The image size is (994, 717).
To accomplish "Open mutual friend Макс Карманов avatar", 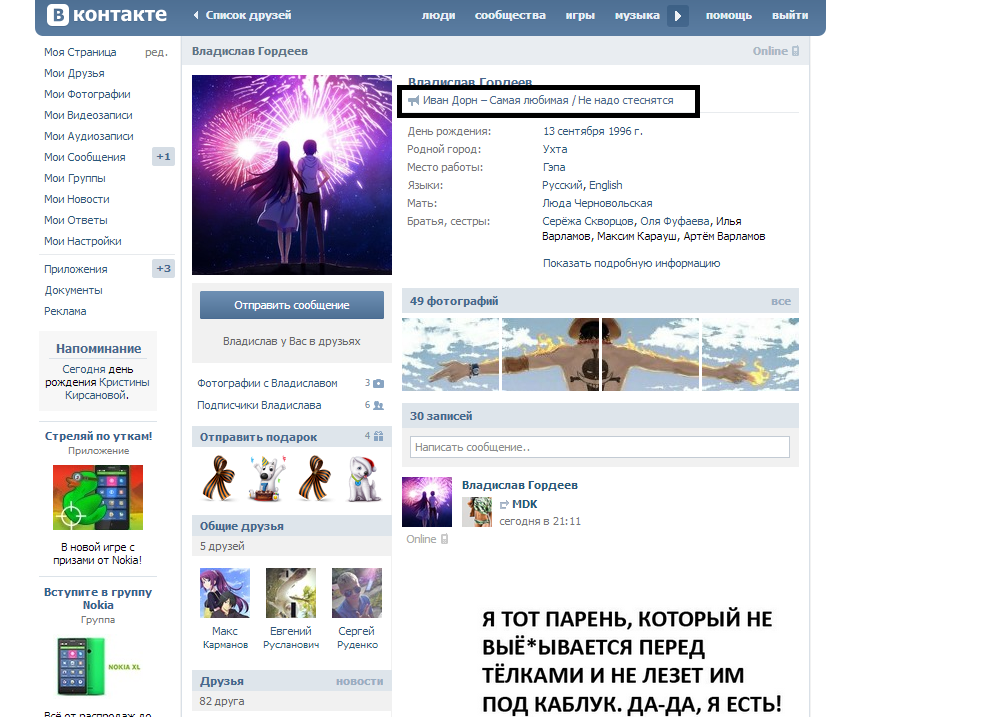I will 225,593.
